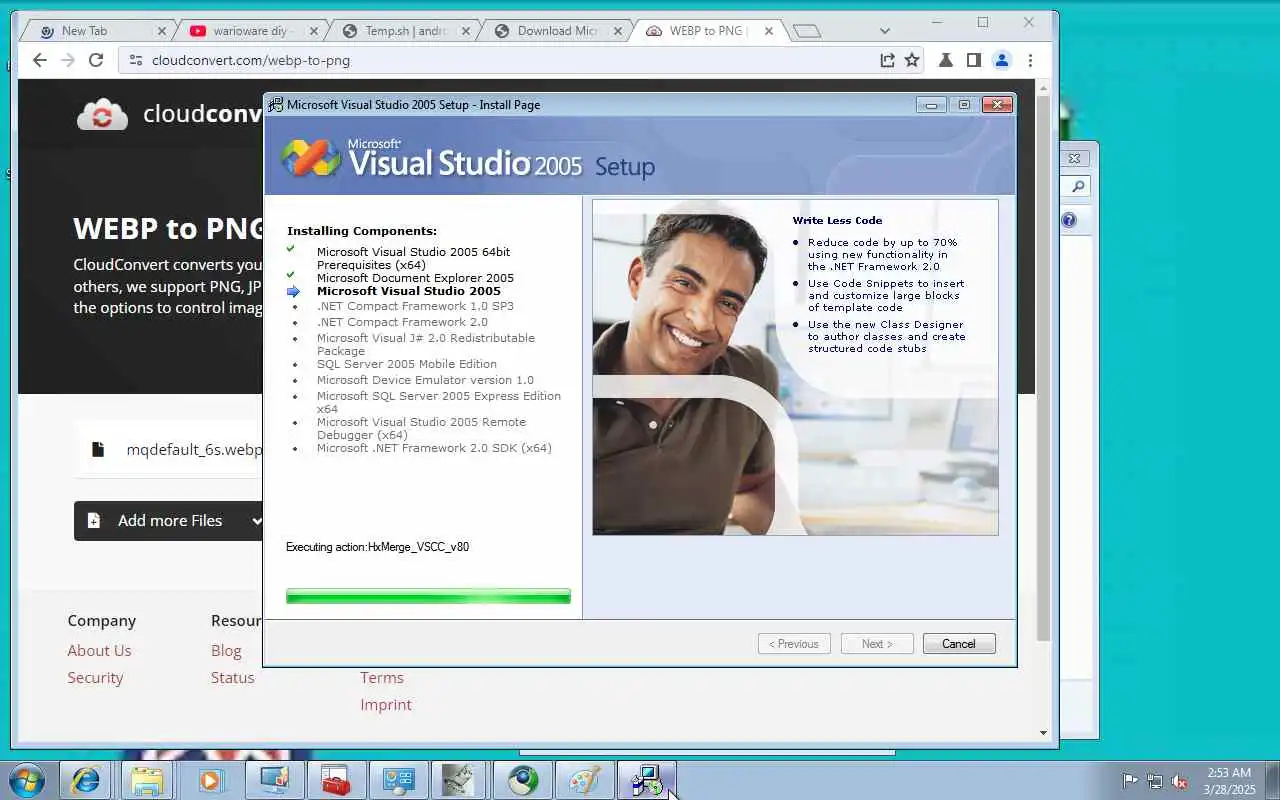Screen dimensions: 1280x800
Task: Expand the tab search chevron
Action: click(x=885, y=31)
